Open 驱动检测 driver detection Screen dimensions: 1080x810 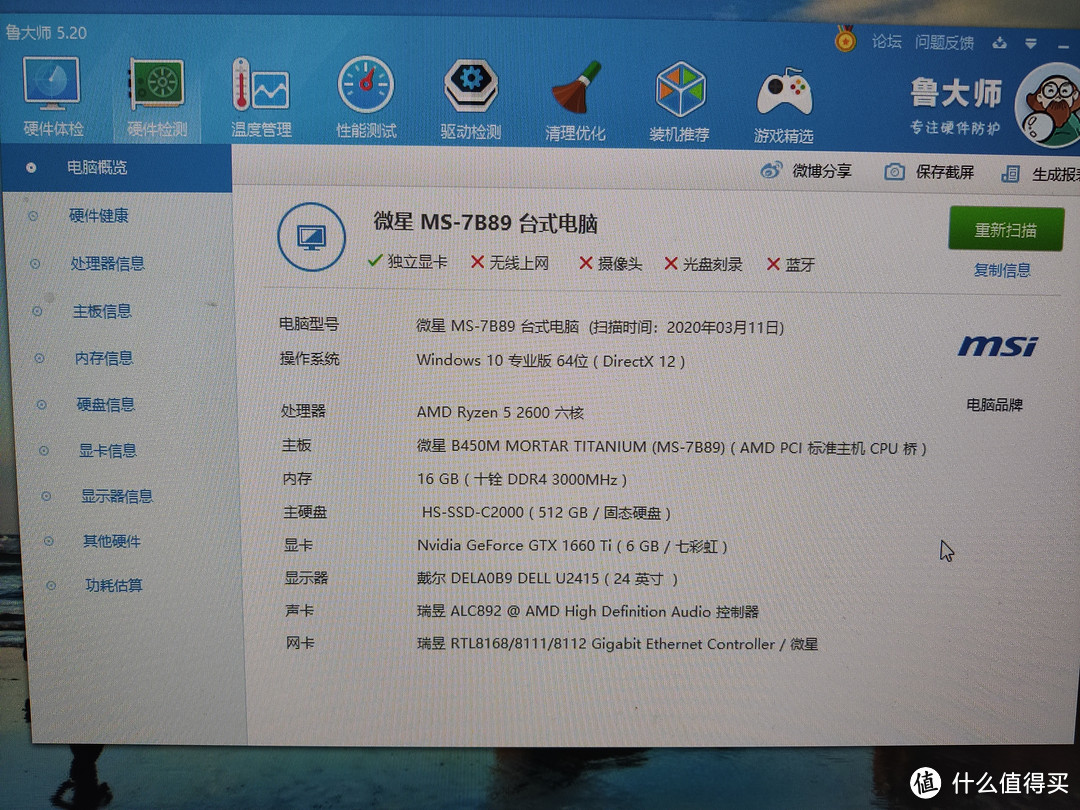point(470,100)
